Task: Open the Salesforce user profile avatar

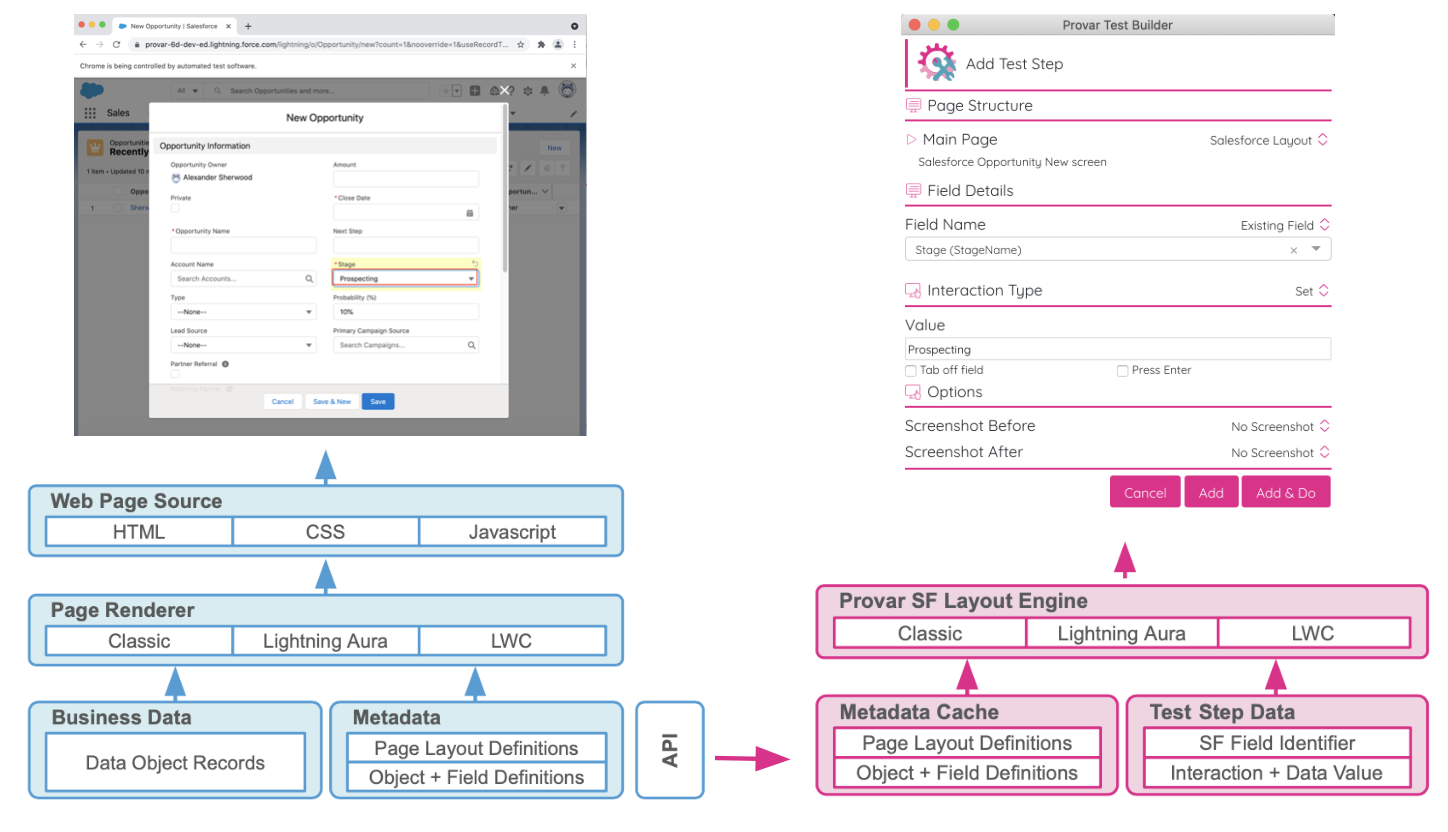Action: tap(567, 91)
